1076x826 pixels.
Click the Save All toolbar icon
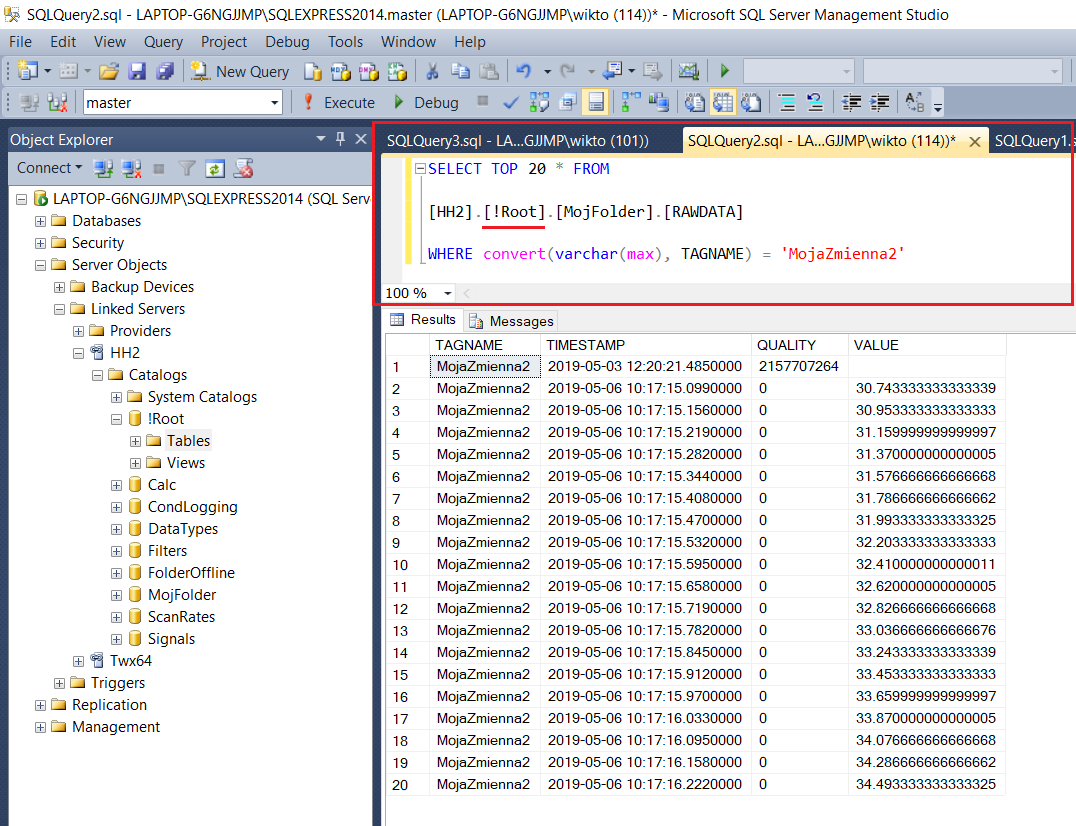pyautogui.click(x=165, y=71)
